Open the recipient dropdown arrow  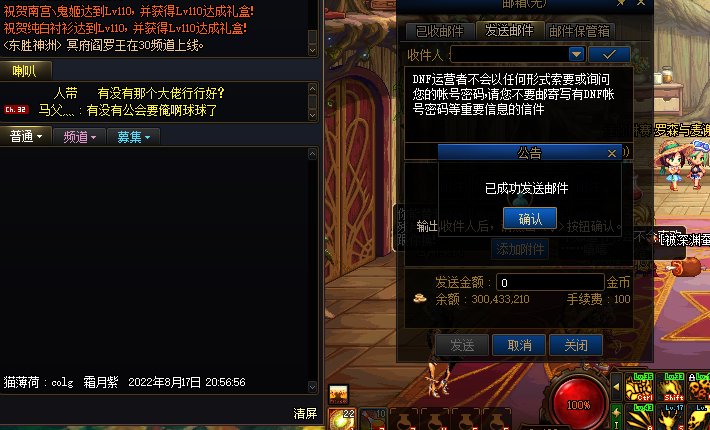(576, 55)
